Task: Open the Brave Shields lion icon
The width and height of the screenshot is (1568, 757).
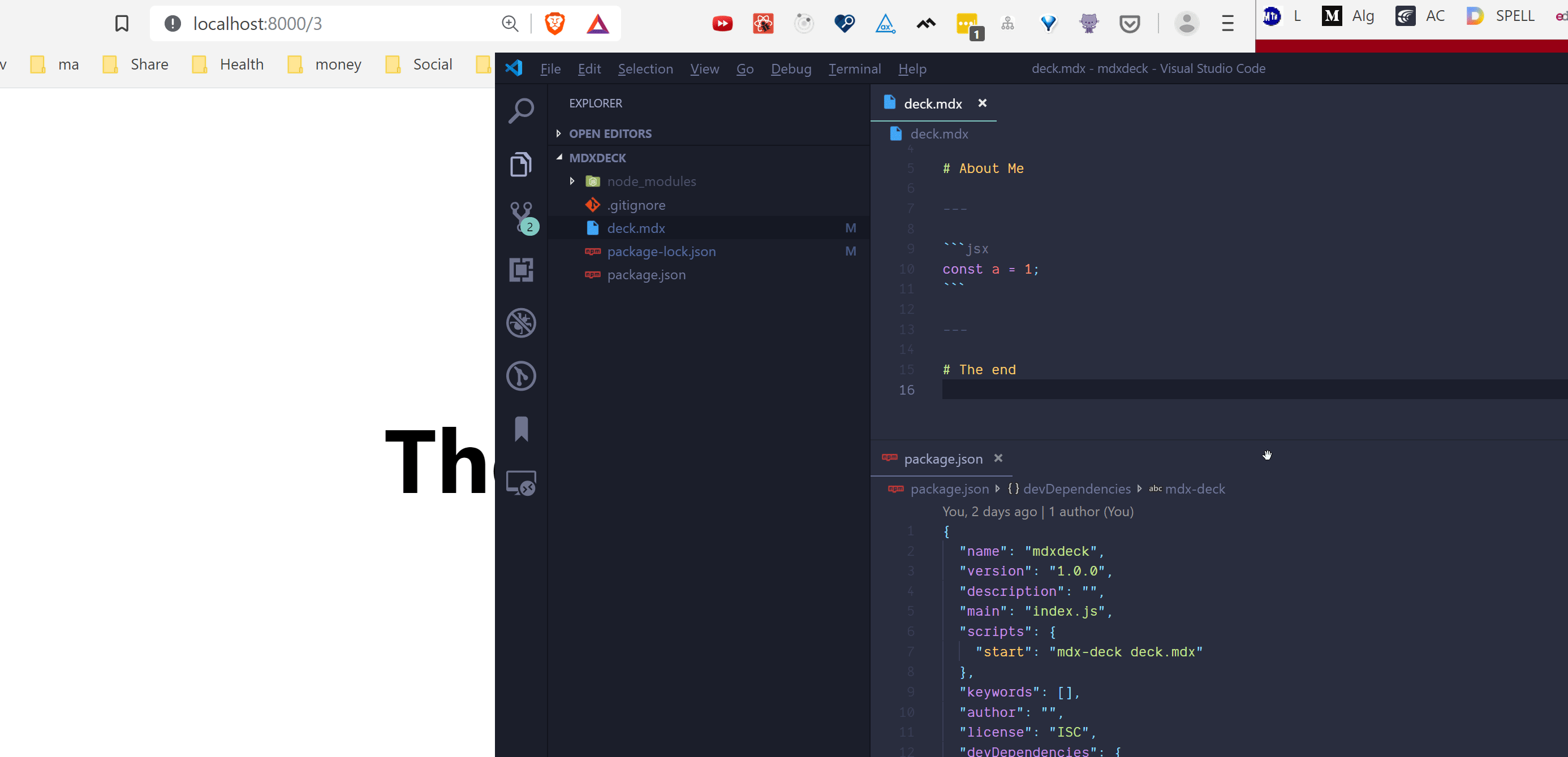Action: click(555, 24)
